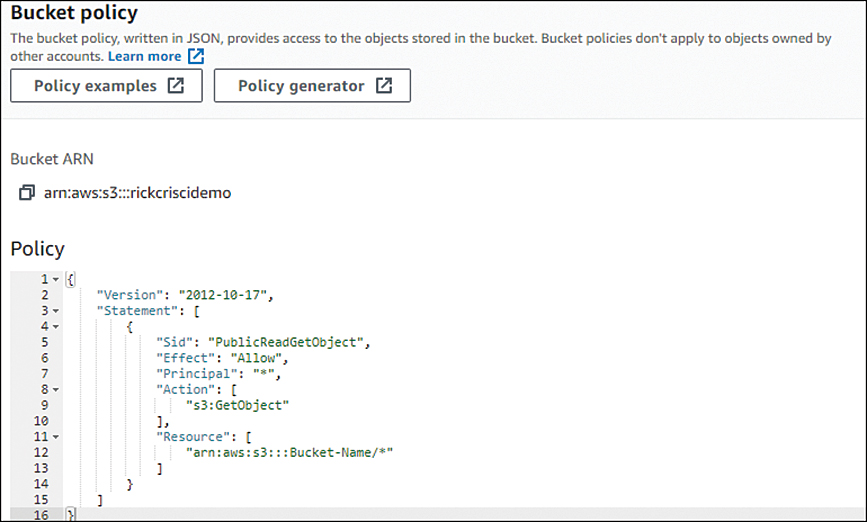The width and height of the screenshot is (867, 522).
Task: Collapse the Statement fold arrow at line 3
Action: click(56, 311)
